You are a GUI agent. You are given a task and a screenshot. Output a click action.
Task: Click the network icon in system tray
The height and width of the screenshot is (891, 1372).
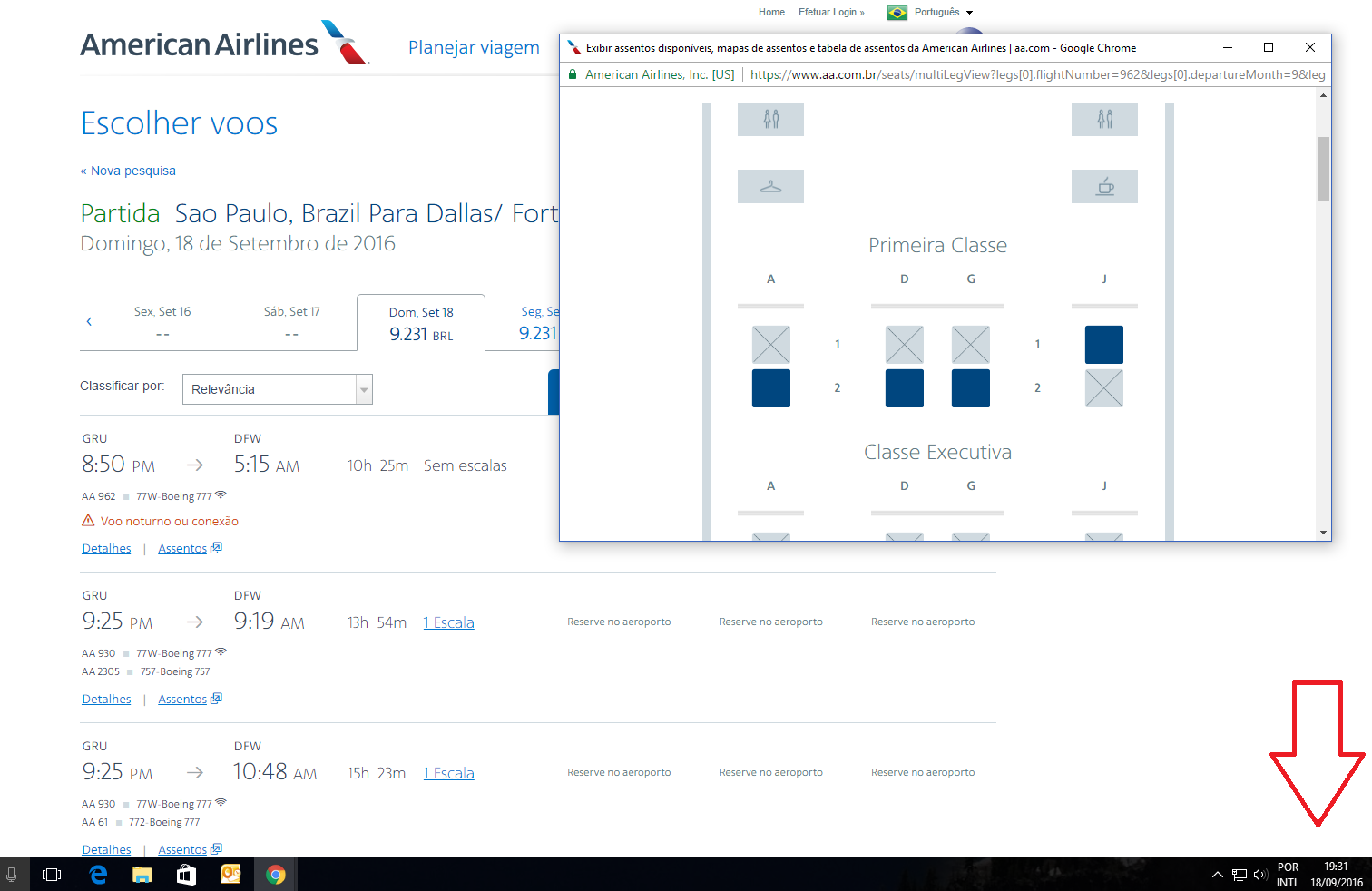point(1239,875)
